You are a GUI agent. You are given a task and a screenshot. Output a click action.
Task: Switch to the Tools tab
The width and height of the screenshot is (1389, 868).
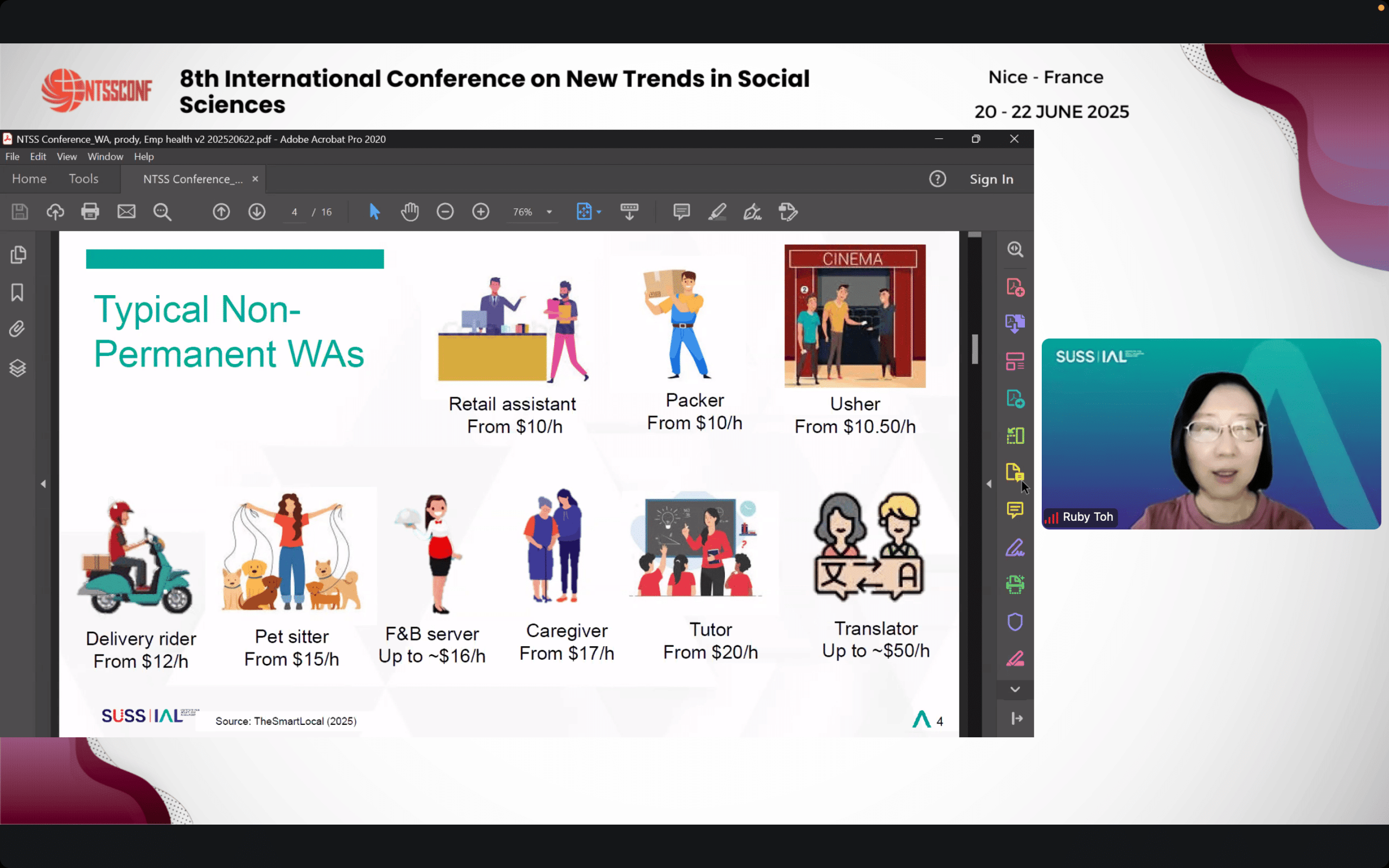[x=83, y=178]
